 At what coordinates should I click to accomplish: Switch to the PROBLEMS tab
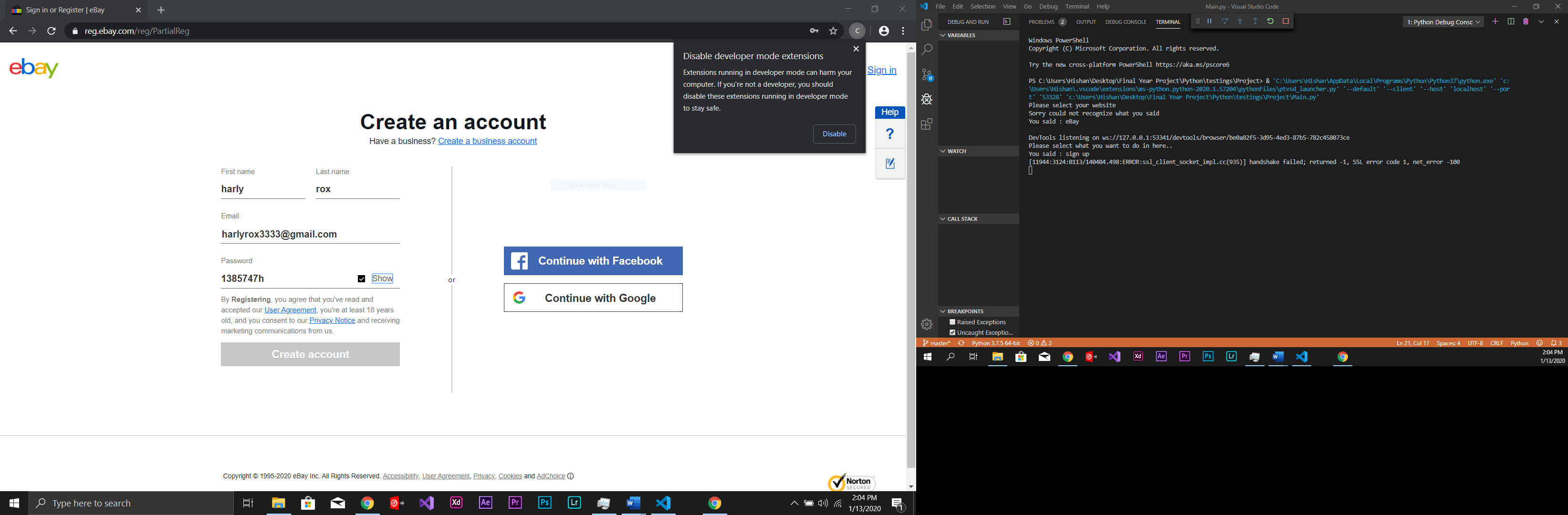click(x=1043, y=21)
